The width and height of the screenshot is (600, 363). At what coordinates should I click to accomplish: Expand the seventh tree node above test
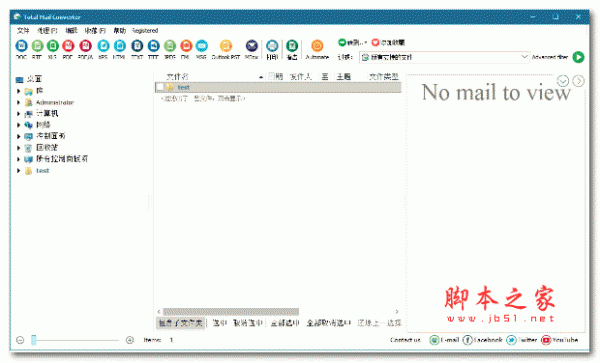coord(18,159)
